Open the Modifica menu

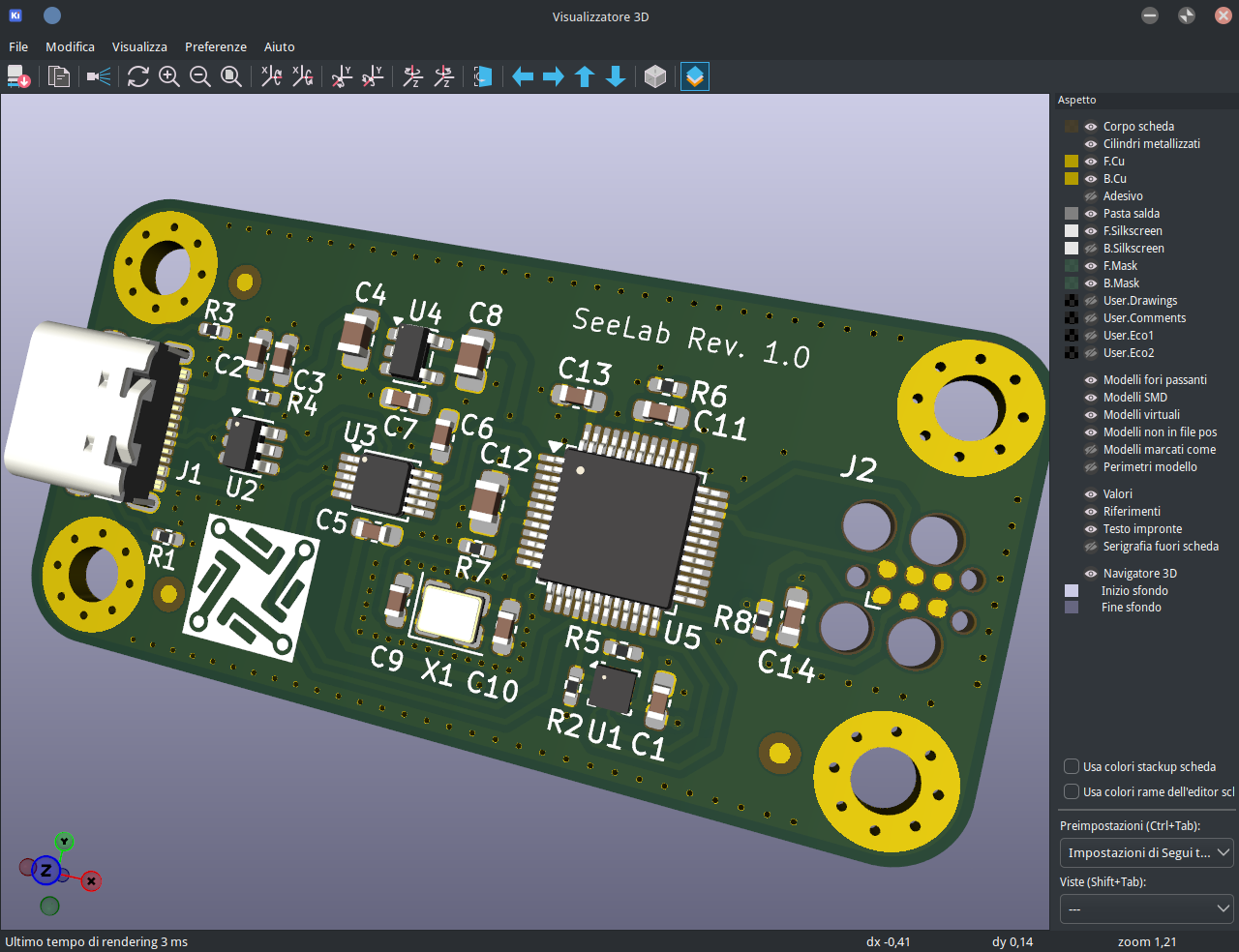(x=70, y=46)
